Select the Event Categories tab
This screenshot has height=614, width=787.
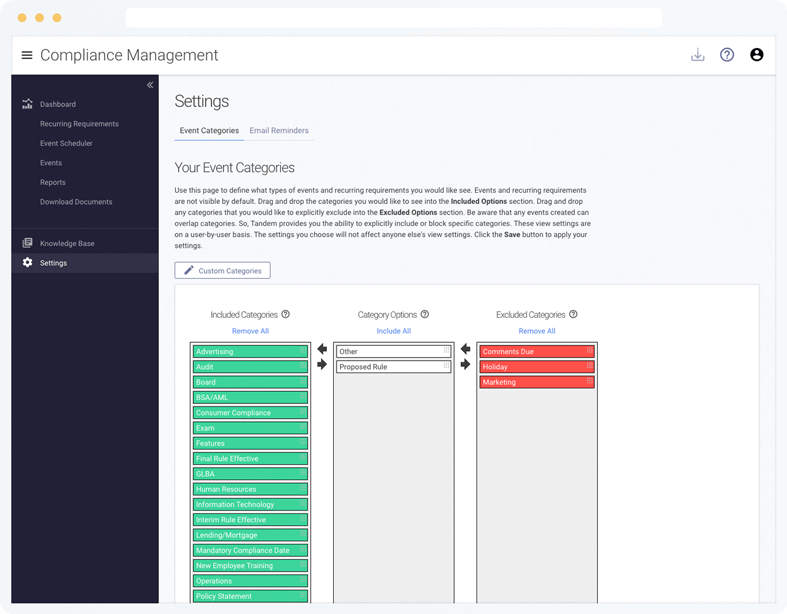209,131
